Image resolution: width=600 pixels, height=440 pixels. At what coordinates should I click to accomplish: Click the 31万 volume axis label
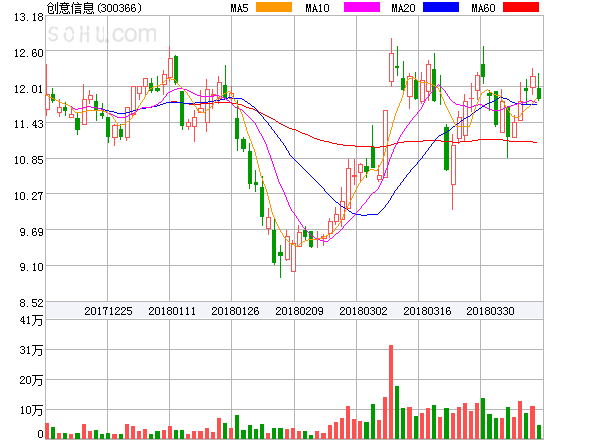(31, 350)
